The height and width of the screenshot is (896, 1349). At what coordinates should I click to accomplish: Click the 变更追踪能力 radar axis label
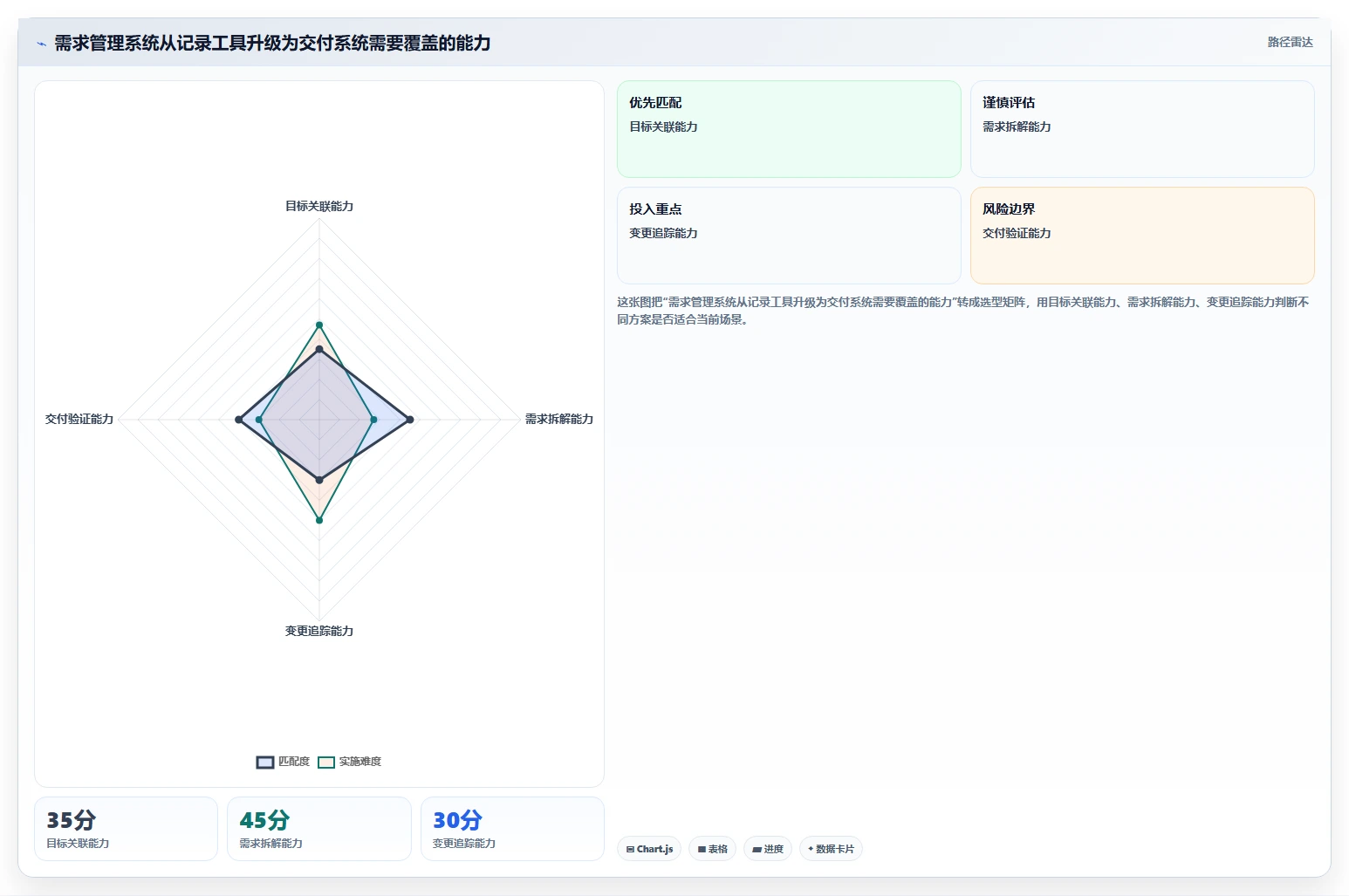click(319, 632)
